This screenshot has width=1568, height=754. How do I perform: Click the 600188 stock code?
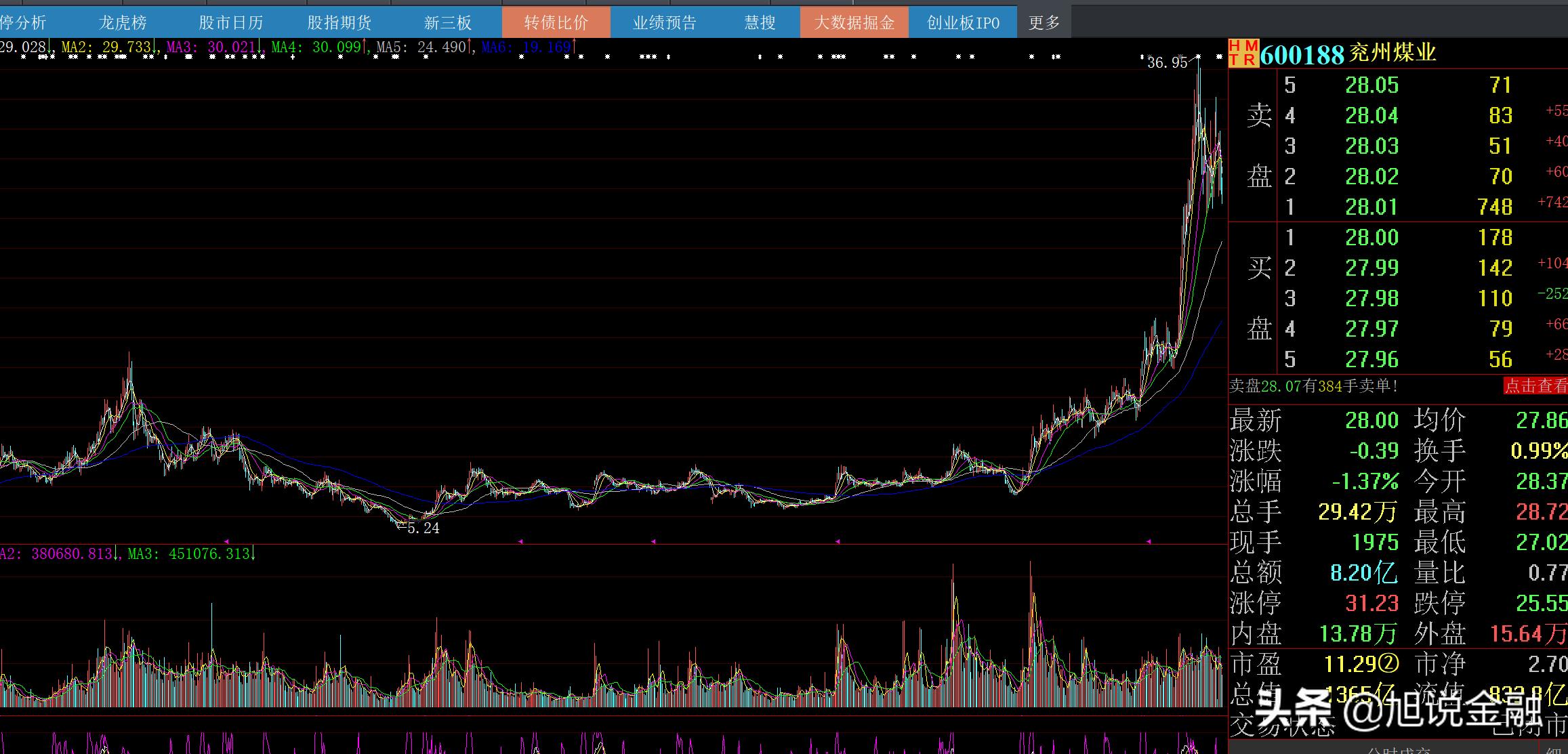[1302, 54]
